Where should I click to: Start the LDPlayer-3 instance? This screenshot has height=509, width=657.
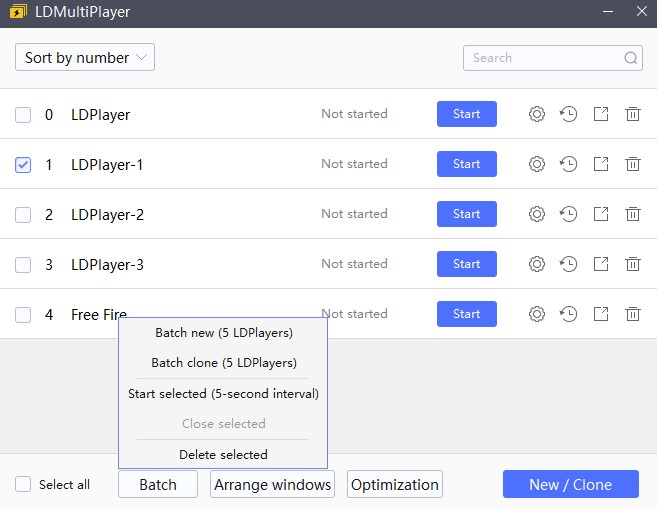467,264
